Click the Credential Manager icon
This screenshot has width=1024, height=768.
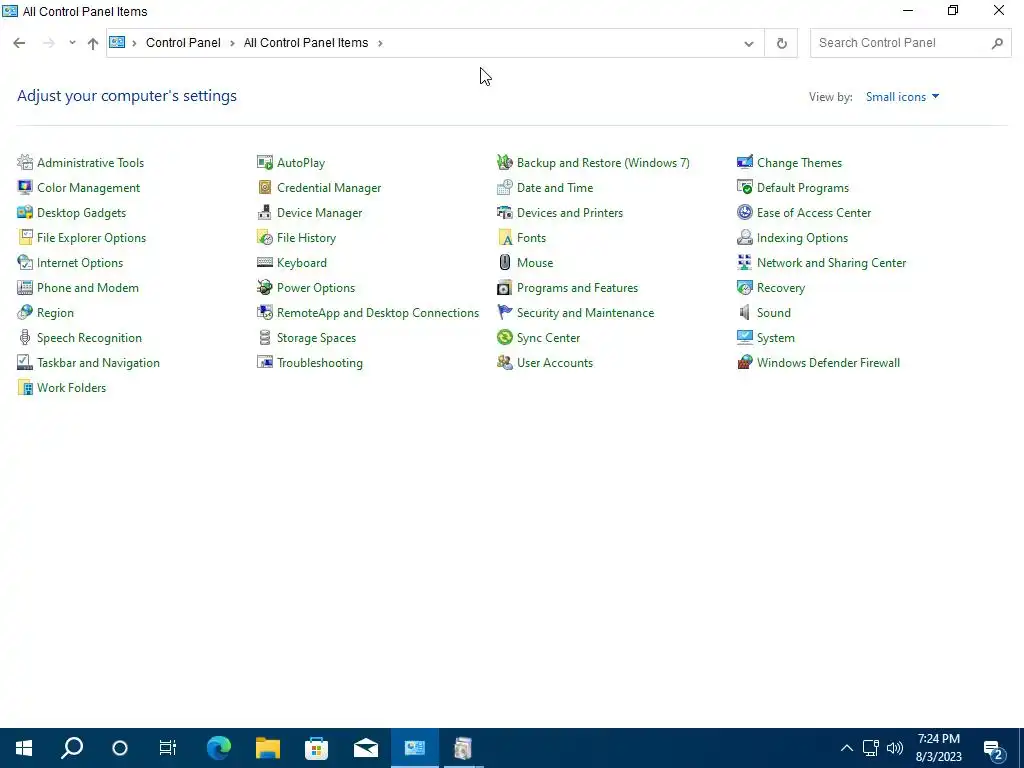point(264,187)
